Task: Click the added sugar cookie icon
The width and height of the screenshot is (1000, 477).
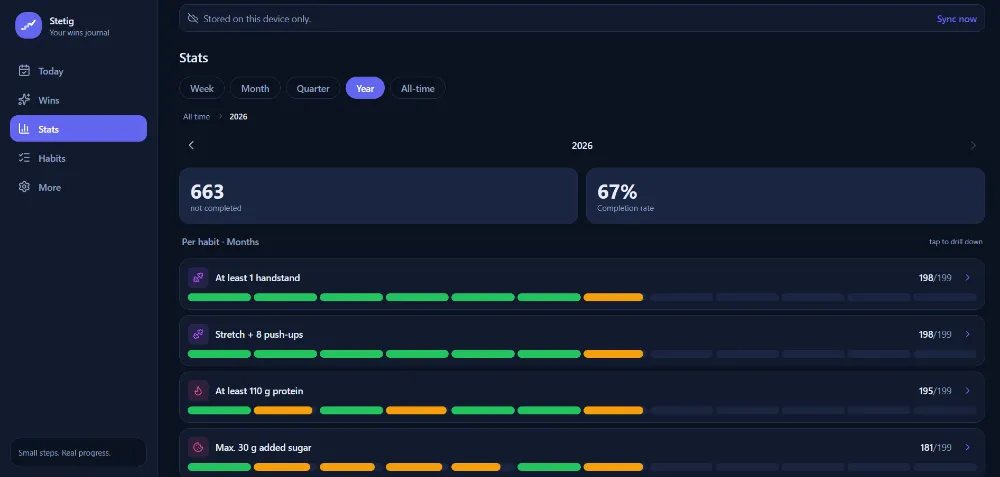Action: click(x=198, y=448)
